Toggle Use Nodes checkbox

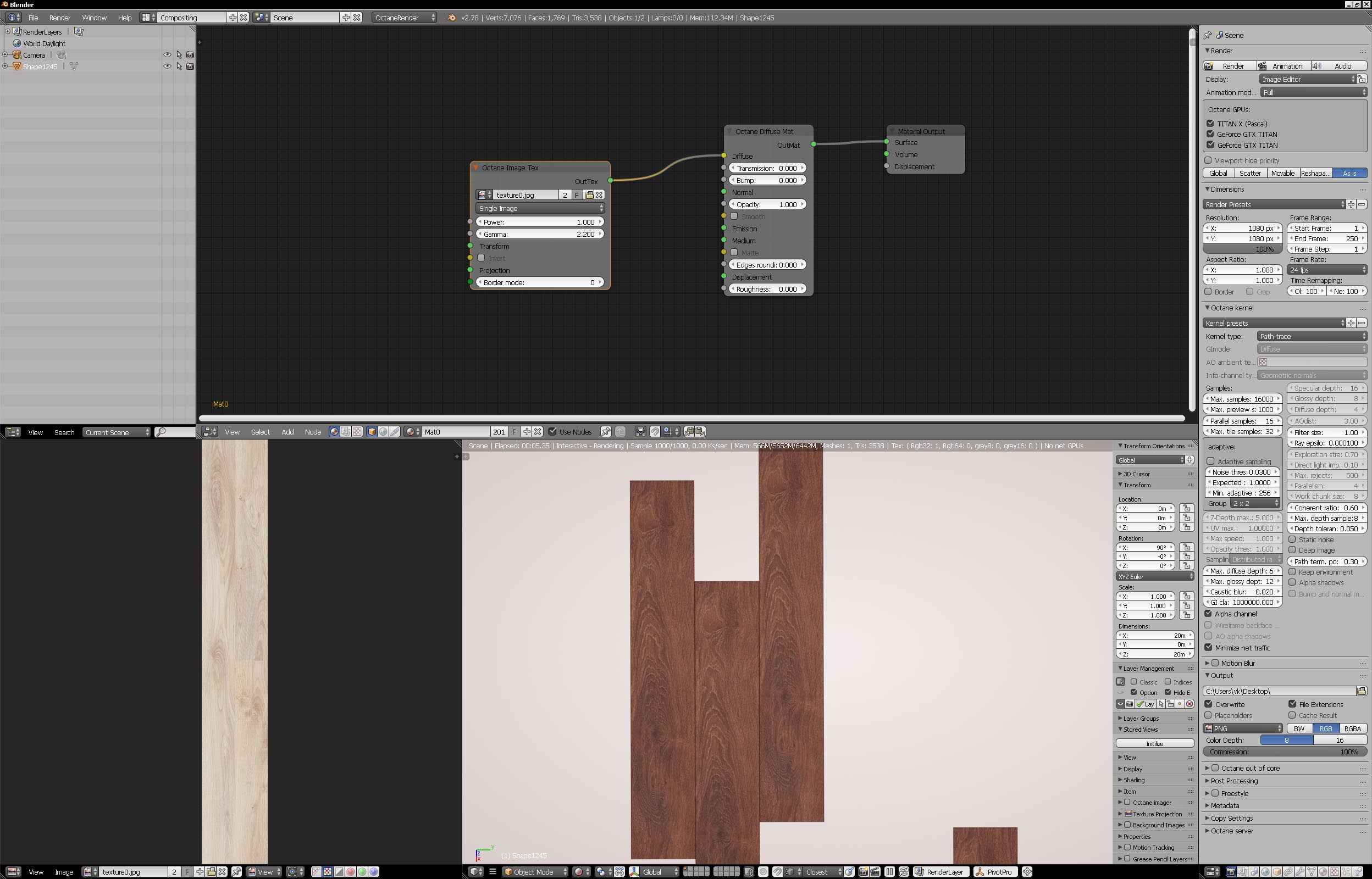tap(552, 432)
